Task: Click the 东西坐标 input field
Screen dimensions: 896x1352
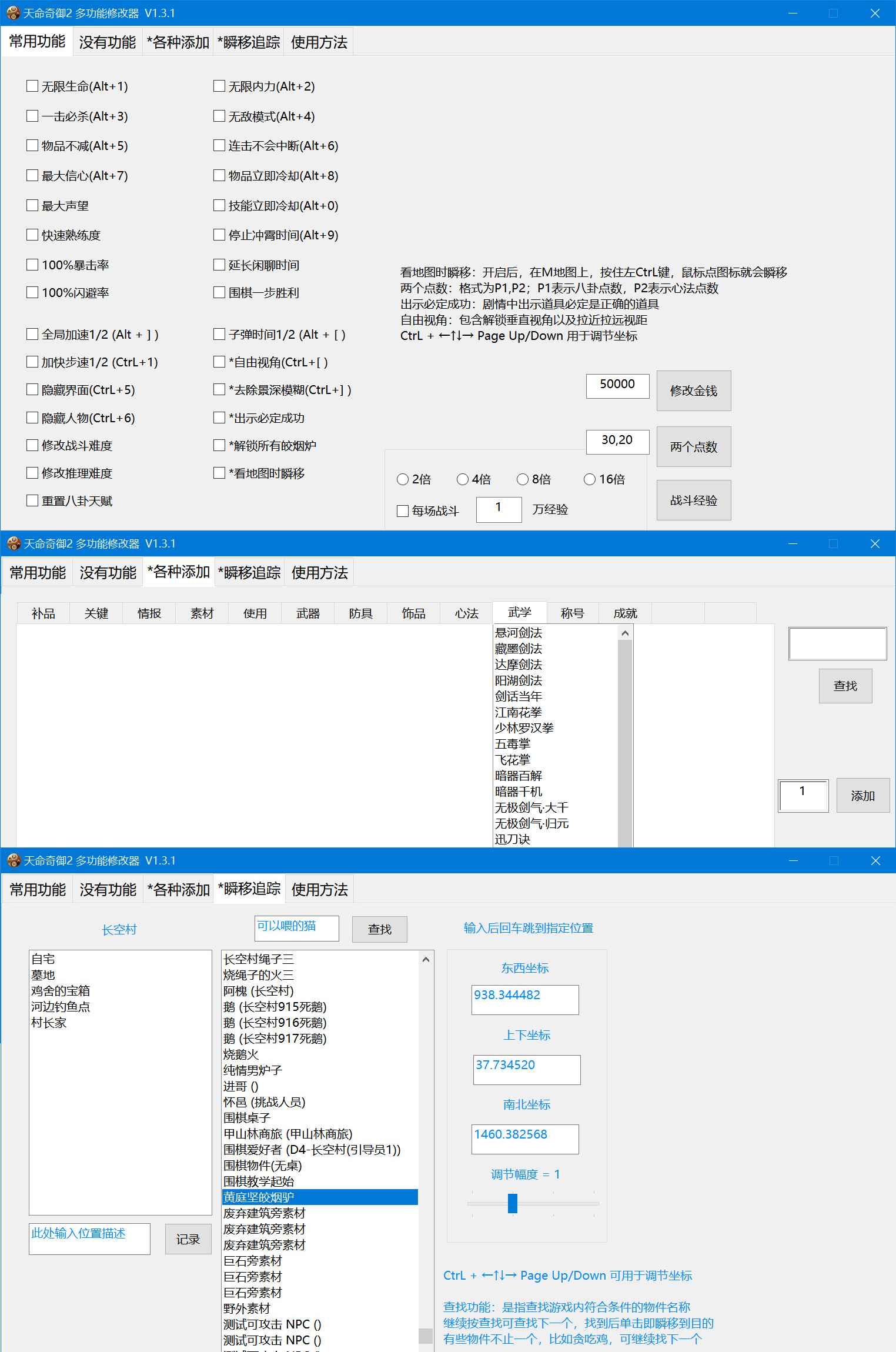Action: [524, 1000]
